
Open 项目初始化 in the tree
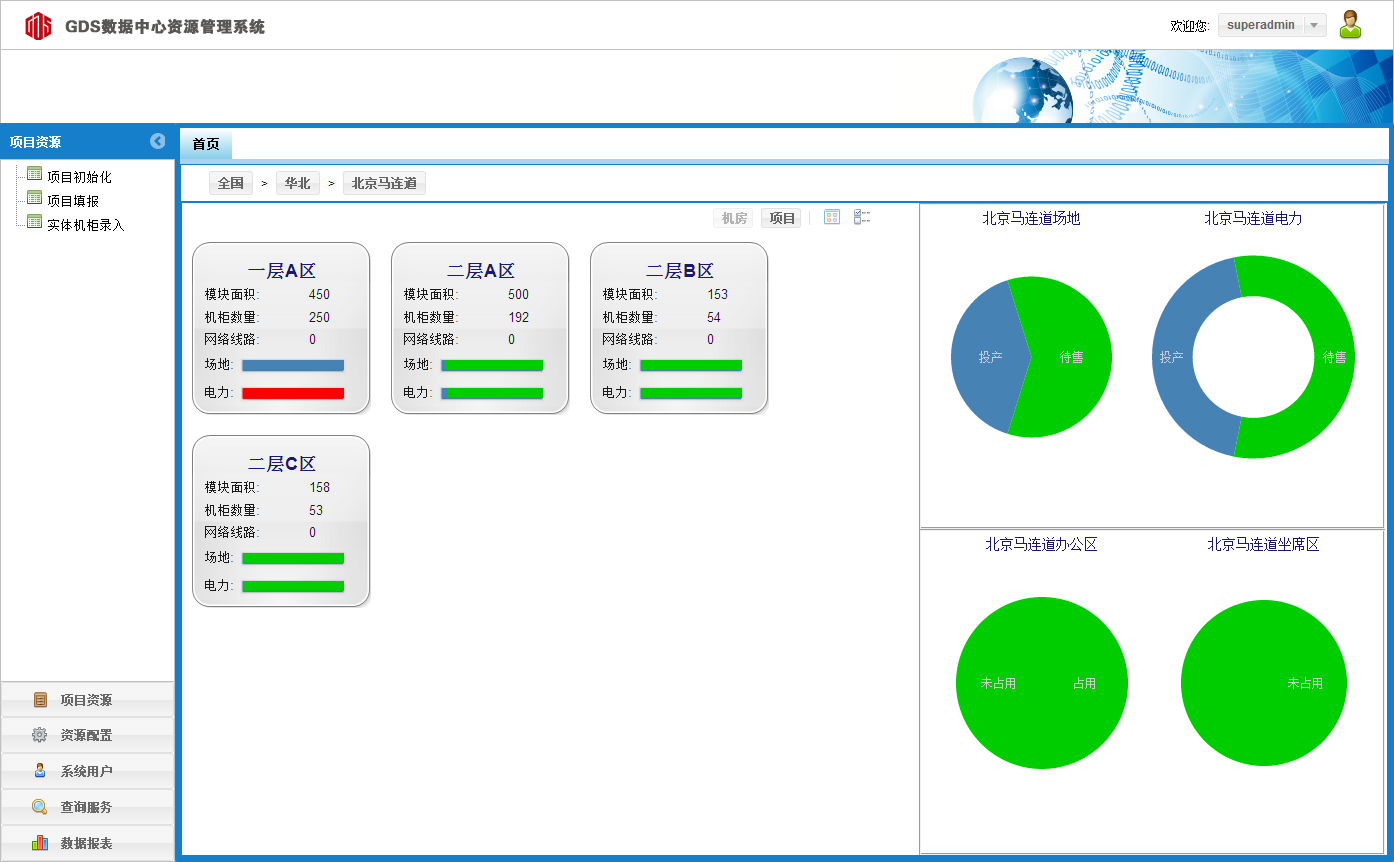pos(79,177)
